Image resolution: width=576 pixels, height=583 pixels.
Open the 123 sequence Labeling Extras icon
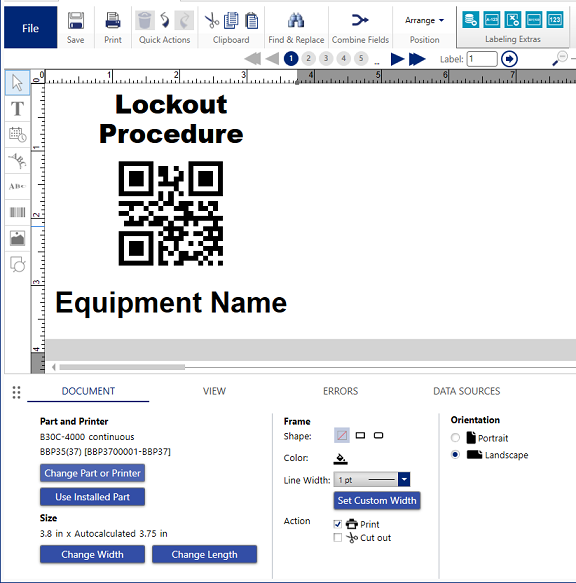pyautogui.click(x=555, y=19)
